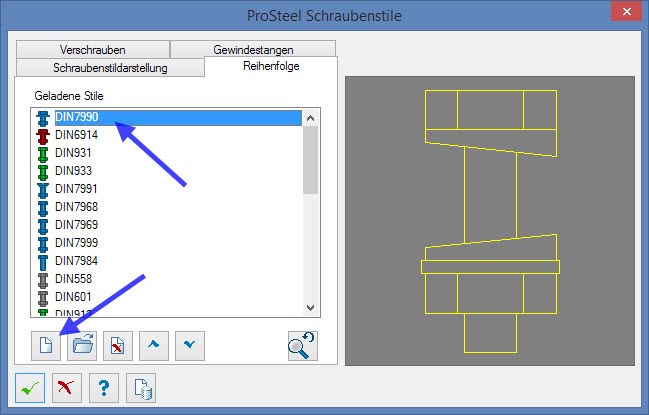Close the ProSteel Schraubenstile dialog

click(627, 12)
